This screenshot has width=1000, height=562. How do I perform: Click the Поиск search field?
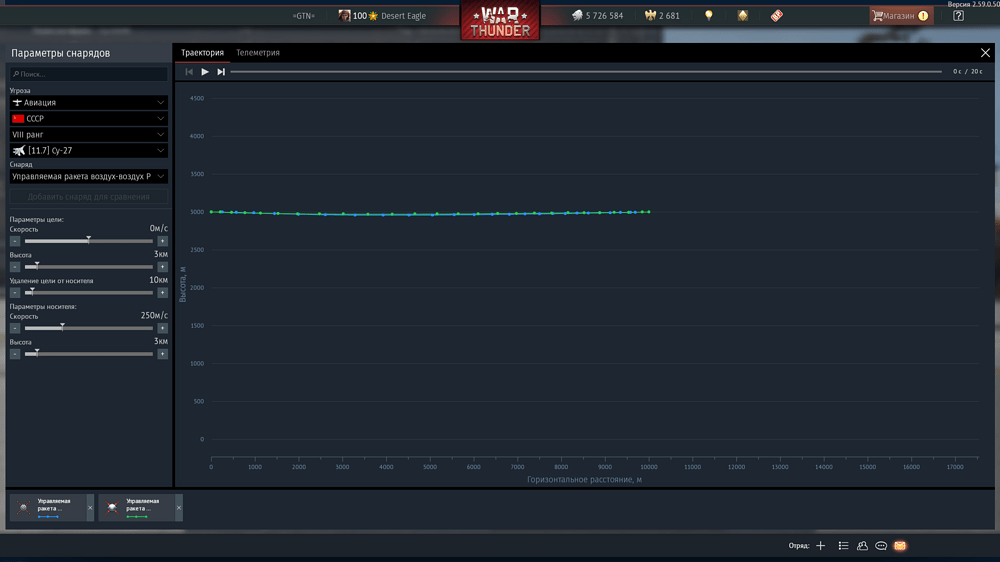point(89,74)
